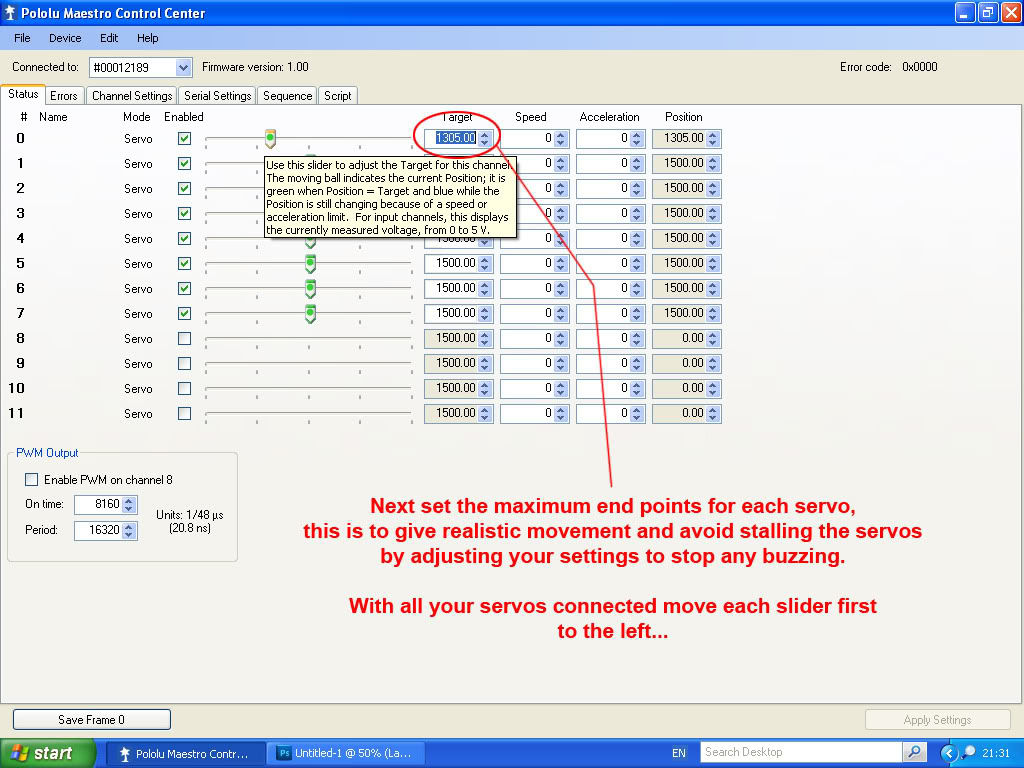The width and height of the screenshot is (1024, 768).
Task: Switch to Photoshop Untitled-1 taskbar item
Action: [347, 754]
